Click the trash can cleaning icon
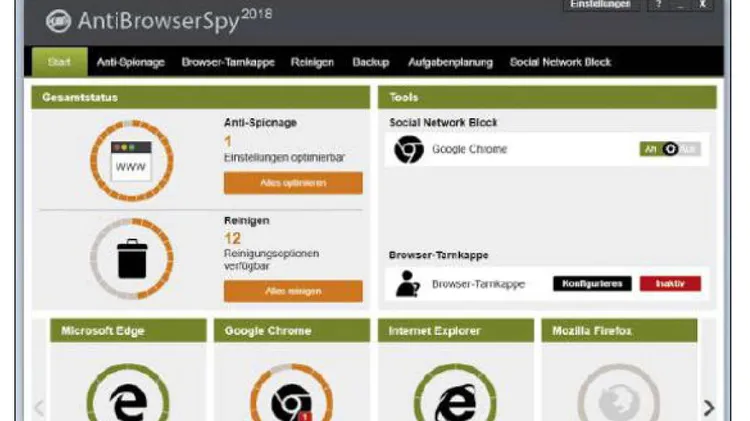Image resolution: width=750 pixels, height=421 pixels. pos(132,259)
